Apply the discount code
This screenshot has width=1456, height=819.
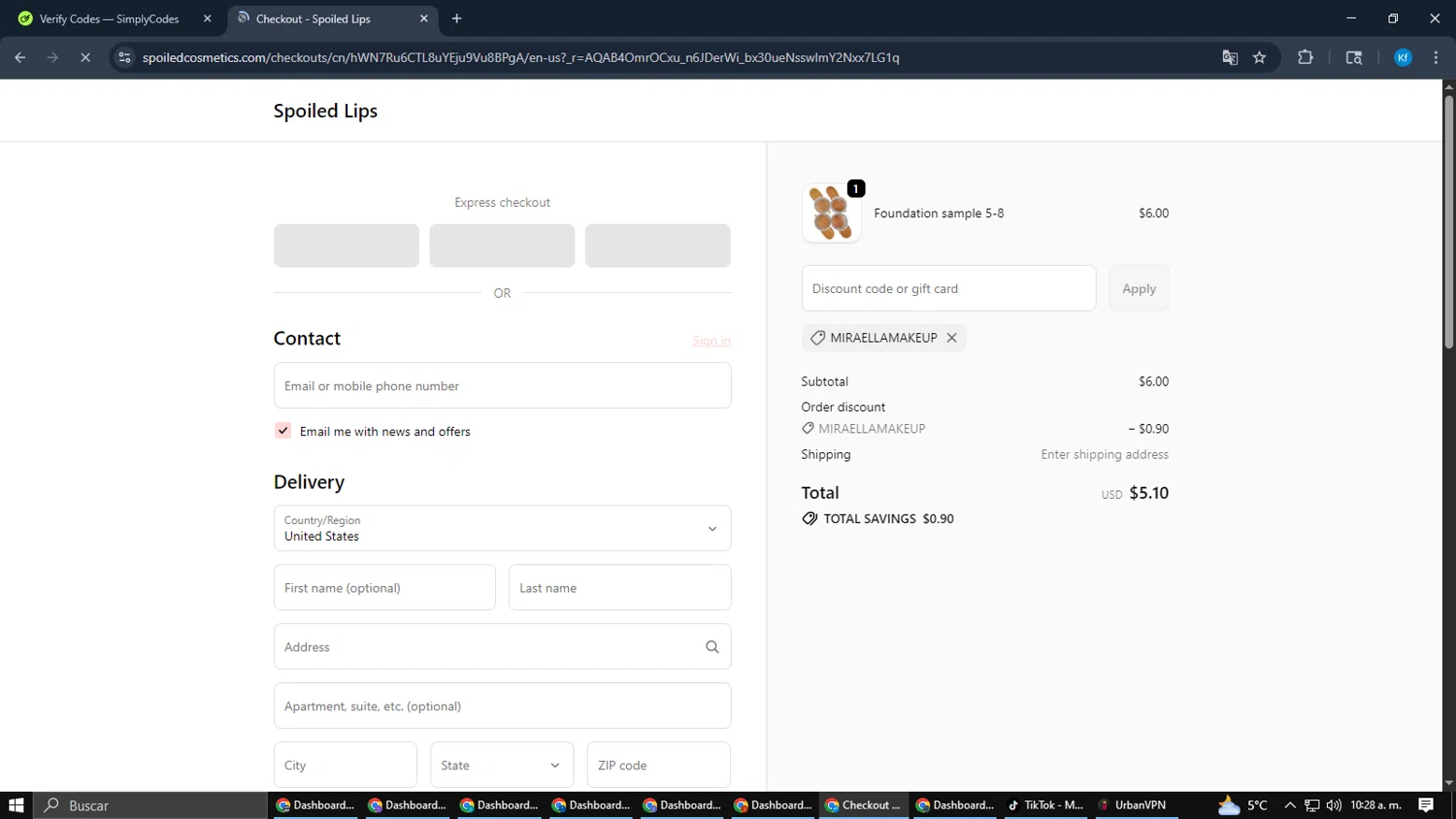click(x=1139, y=288)
